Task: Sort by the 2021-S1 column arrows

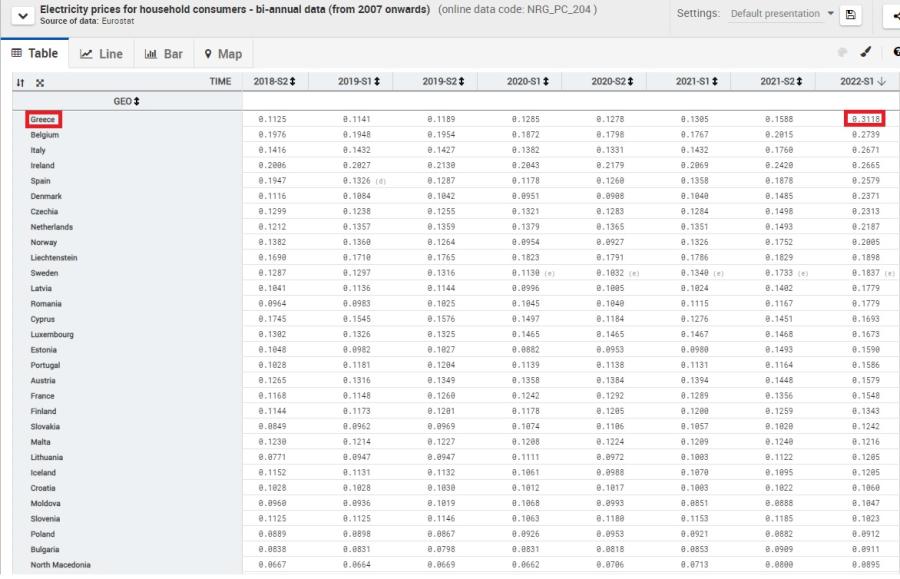Action: click(x=715, y=81)
